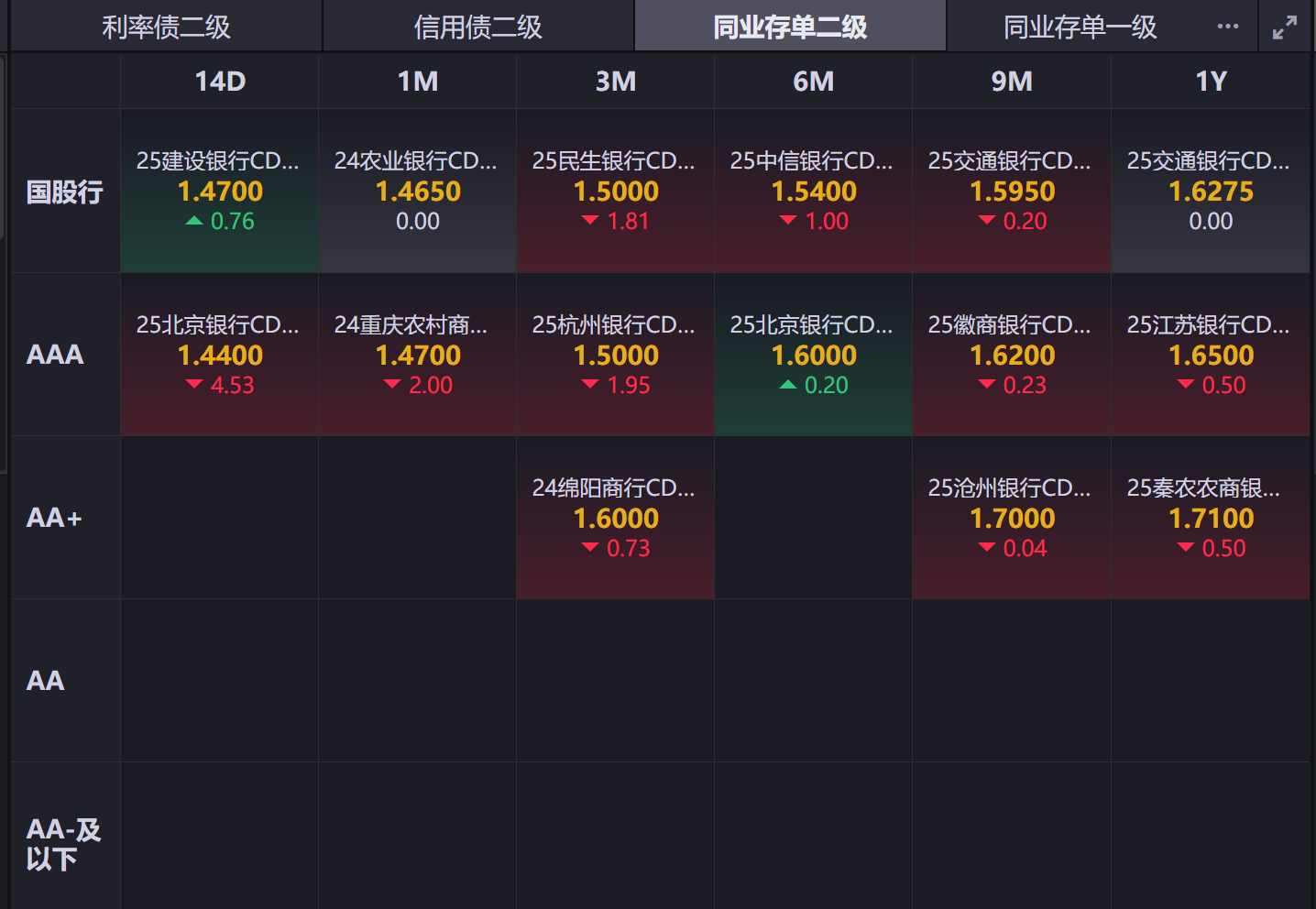Open the 25交通银行CD cell at 1.5950

pos(1012,192)
